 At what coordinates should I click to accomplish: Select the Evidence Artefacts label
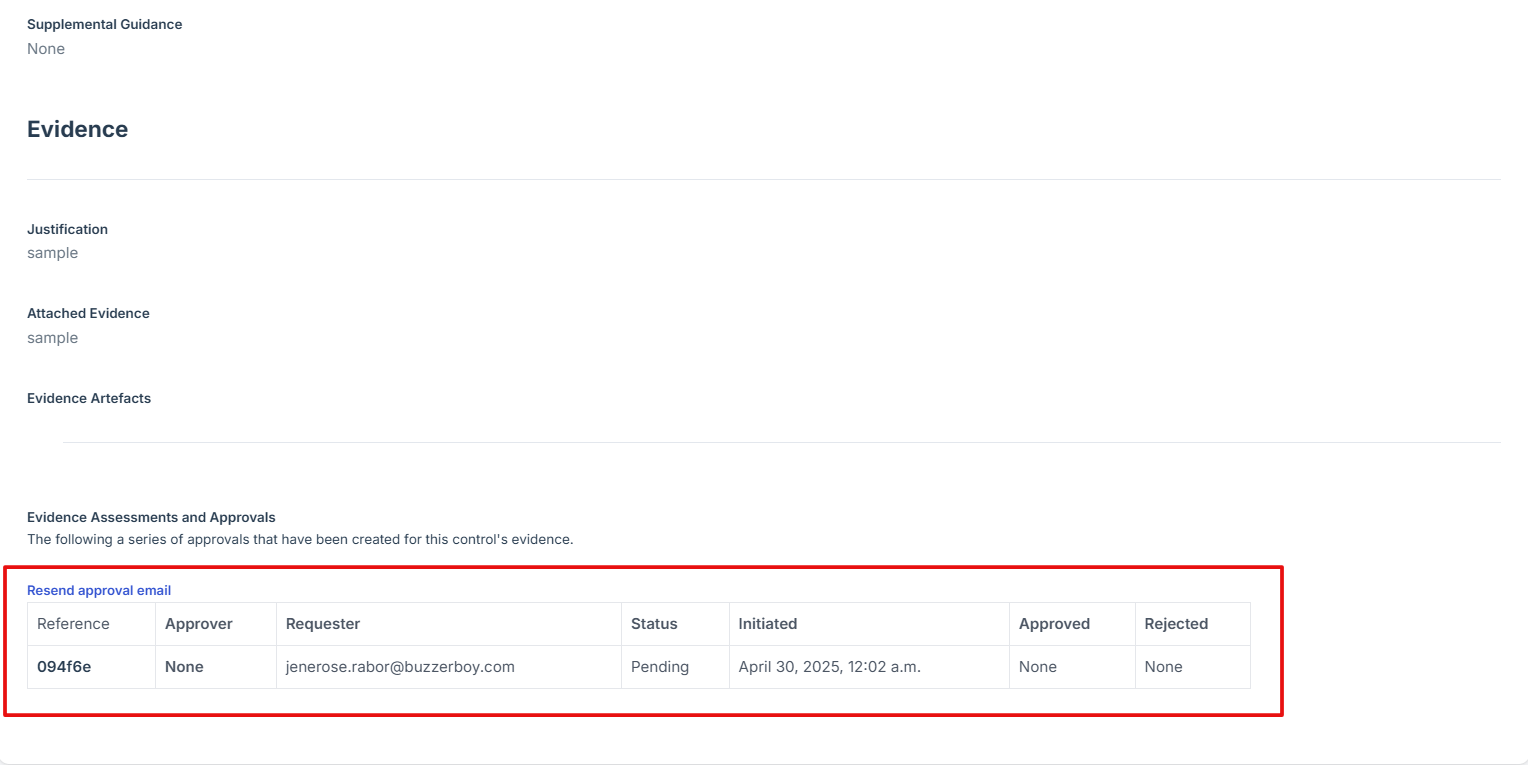(x=89, y=398)
